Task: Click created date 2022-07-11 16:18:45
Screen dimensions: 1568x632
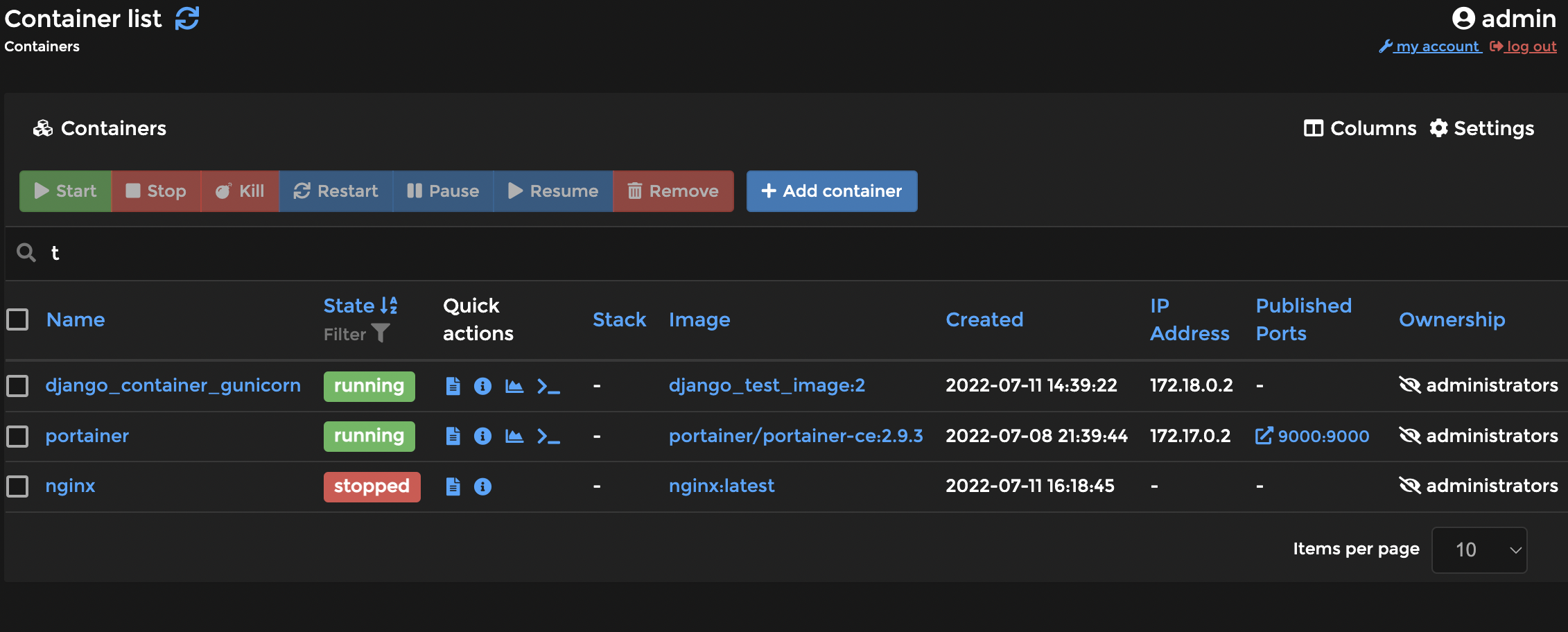Action: (x=1029, y=486)
